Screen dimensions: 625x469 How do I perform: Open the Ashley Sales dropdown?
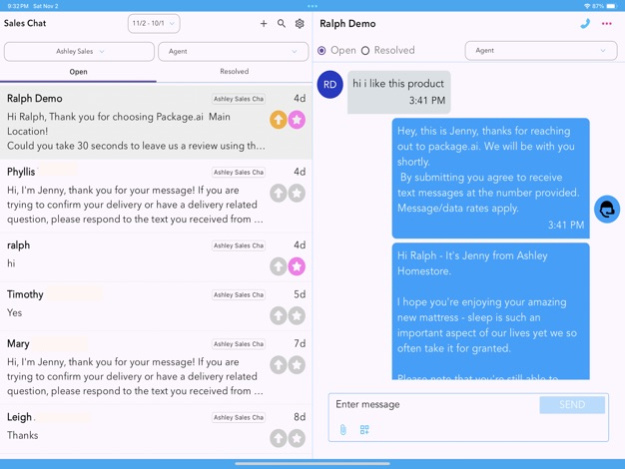tap(80, 51)
